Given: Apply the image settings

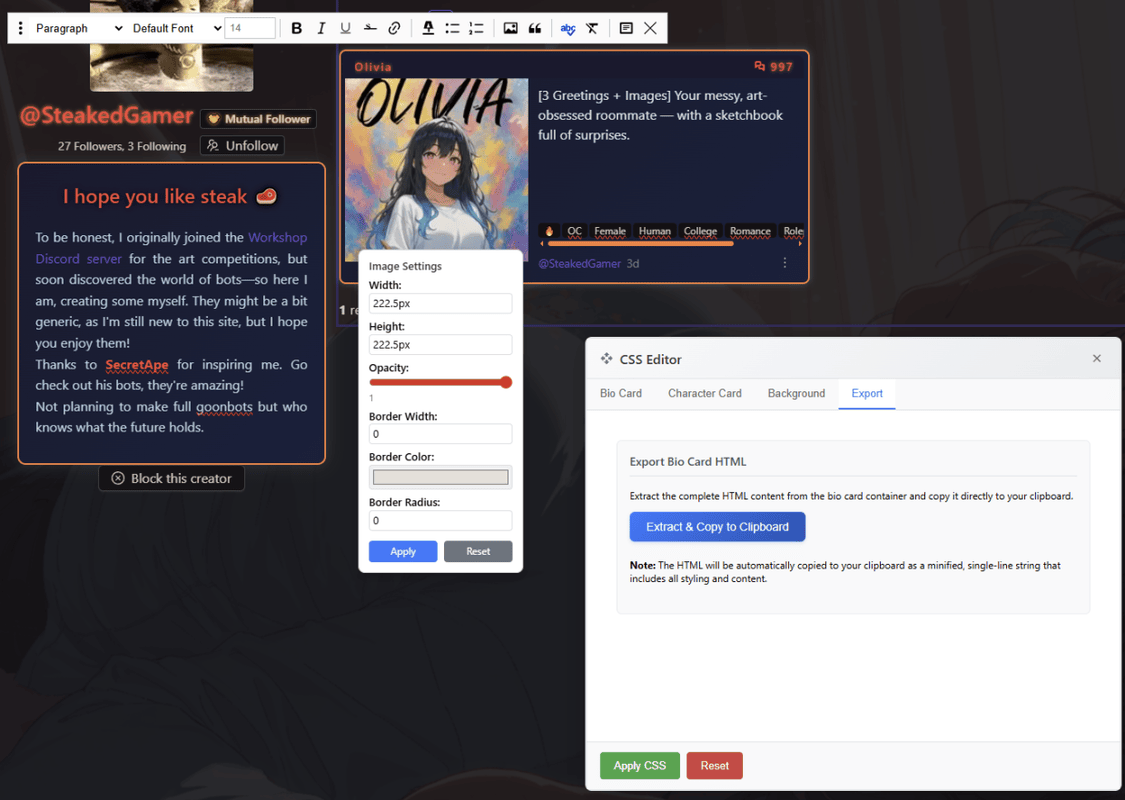Looking at the screenshot, I should click(x=403, y=551).
